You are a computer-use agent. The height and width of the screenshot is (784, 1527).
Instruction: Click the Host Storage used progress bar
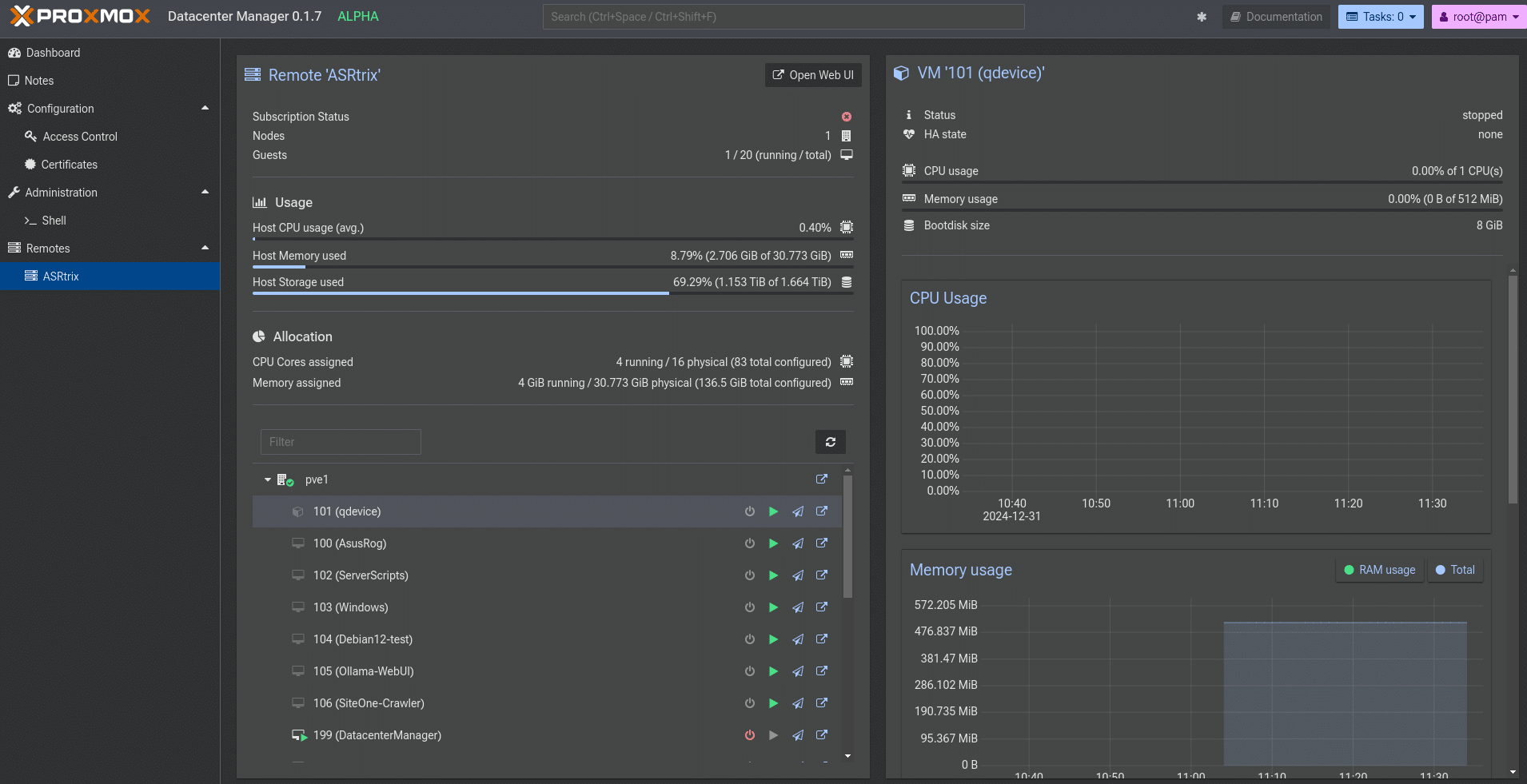552,293
